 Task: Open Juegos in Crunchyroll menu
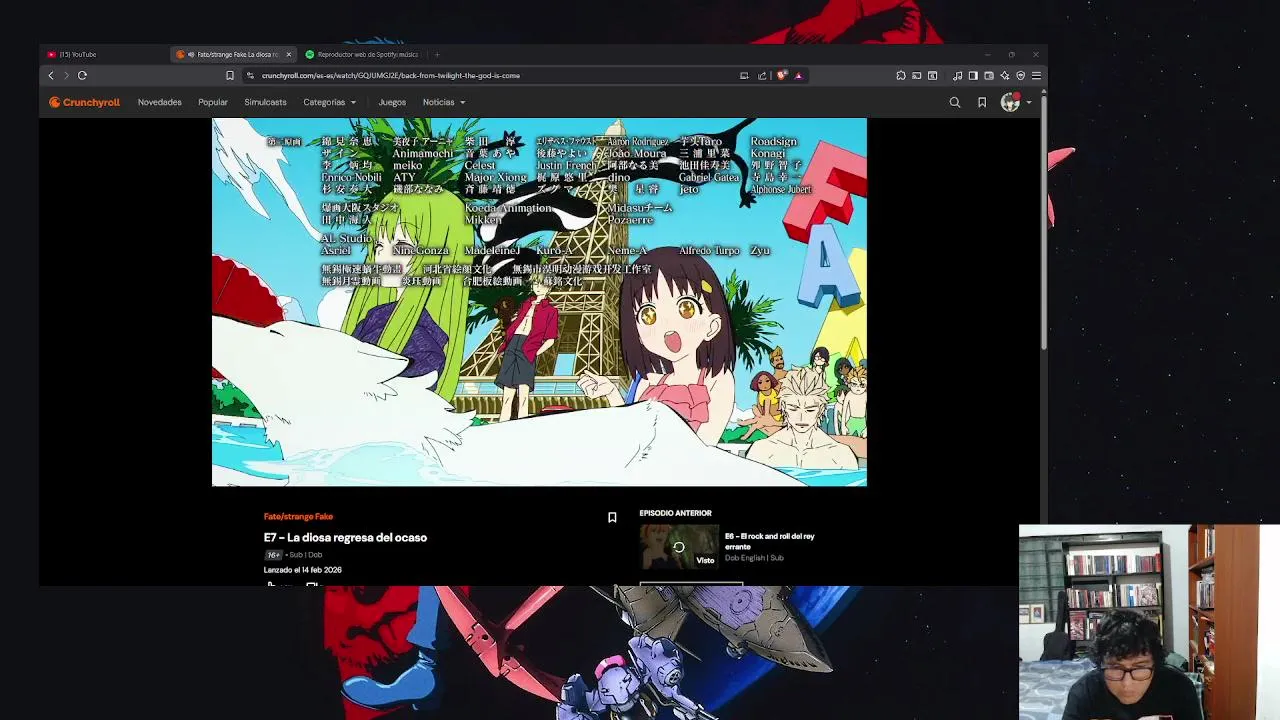coord(392,102)
